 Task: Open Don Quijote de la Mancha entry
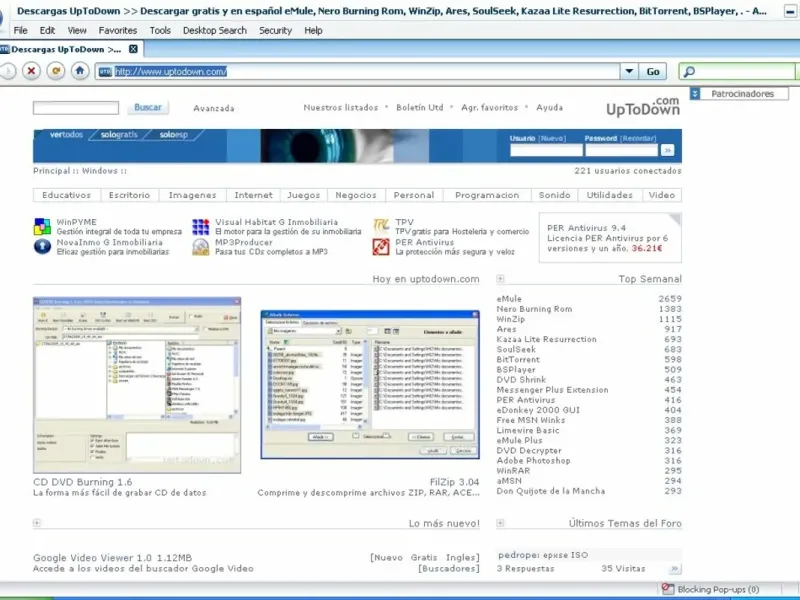(551, 491)
